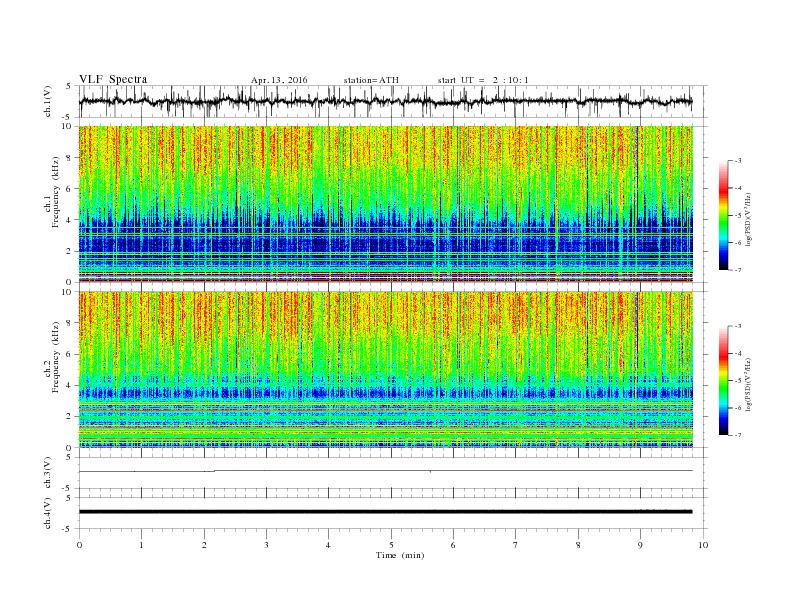Click the time-axis "10" tick label at the bottom
The image size is (792, 612).
[x=703, y=545]
